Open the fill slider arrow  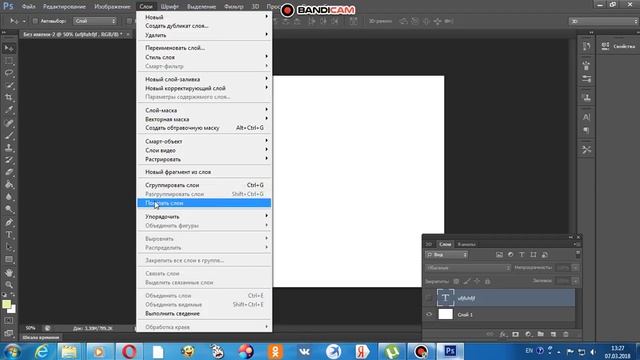pos(575,281)
